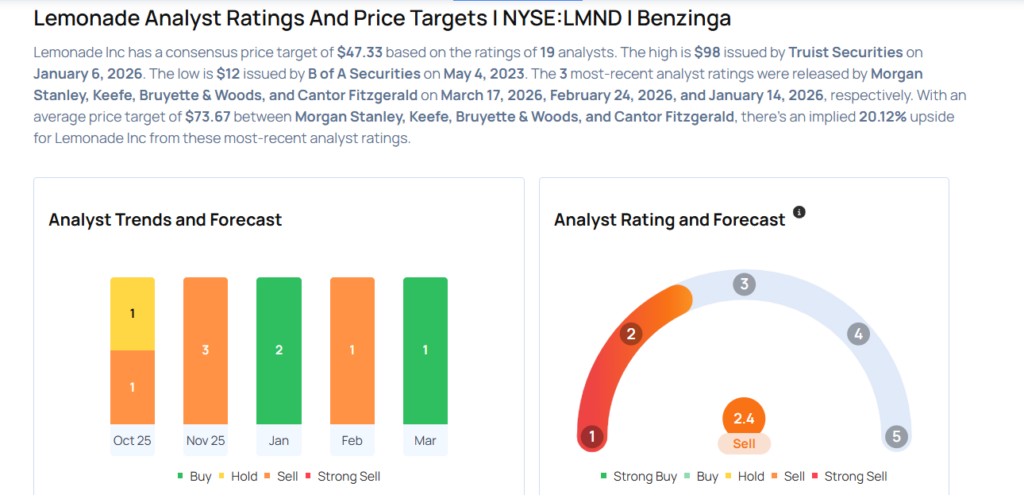Viewport: 1024px width, 495px height.
Task: Click the green Jan bar
Action: pyautogui.click(x=279, y=350)
